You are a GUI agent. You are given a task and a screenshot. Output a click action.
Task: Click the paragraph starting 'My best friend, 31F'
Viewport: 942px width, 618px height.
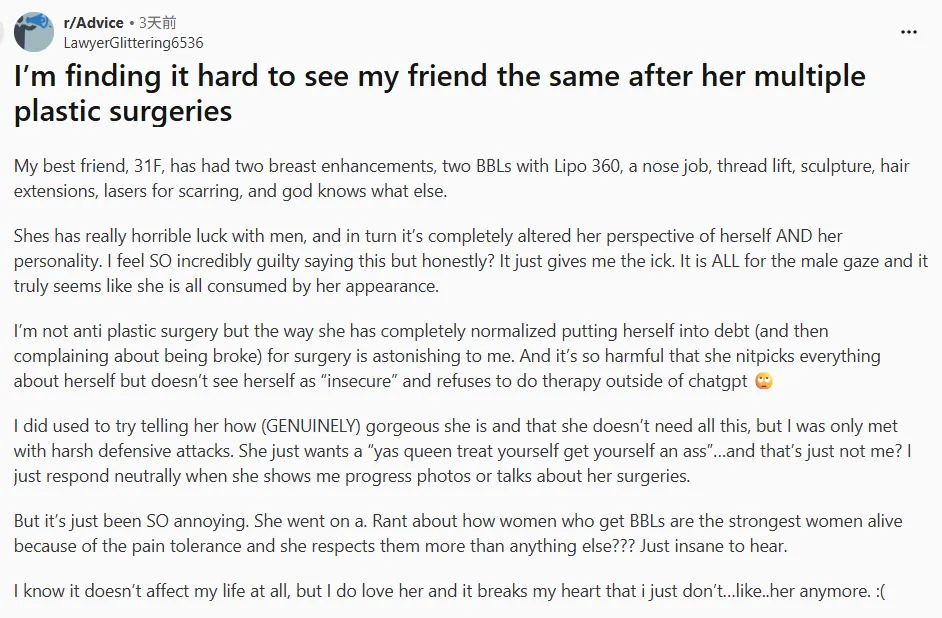pyautogui.click(x=461, y=178)
